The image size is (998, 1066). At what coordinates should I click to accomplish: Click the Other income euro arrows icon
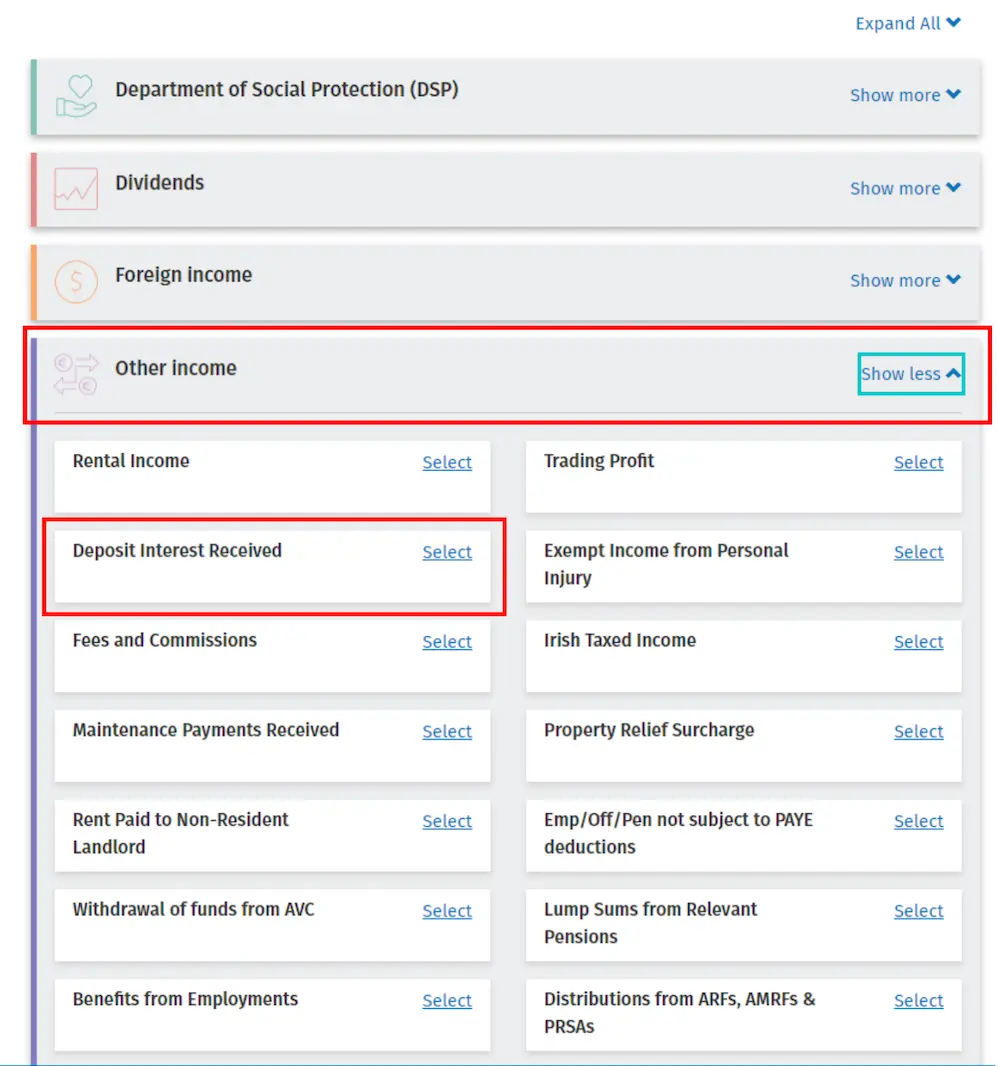coord(75,374)
